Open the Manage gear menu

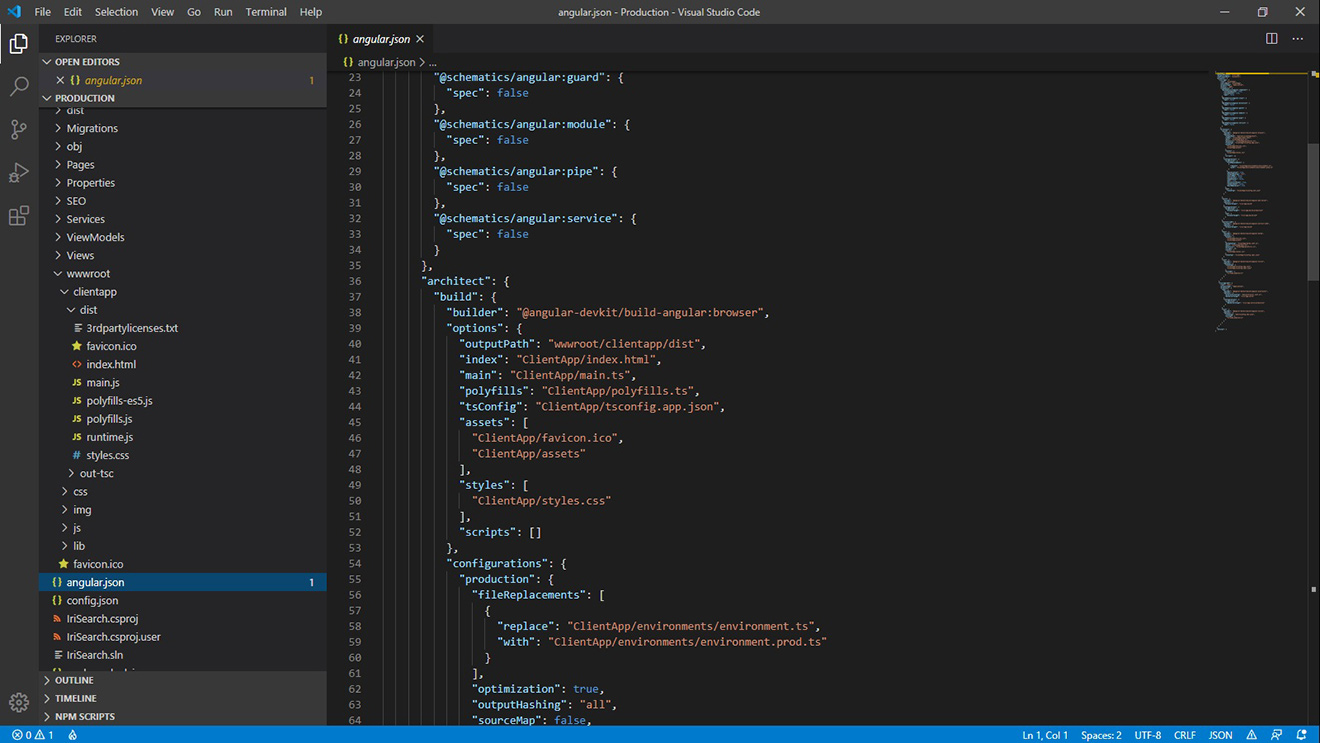pos(19,702)
